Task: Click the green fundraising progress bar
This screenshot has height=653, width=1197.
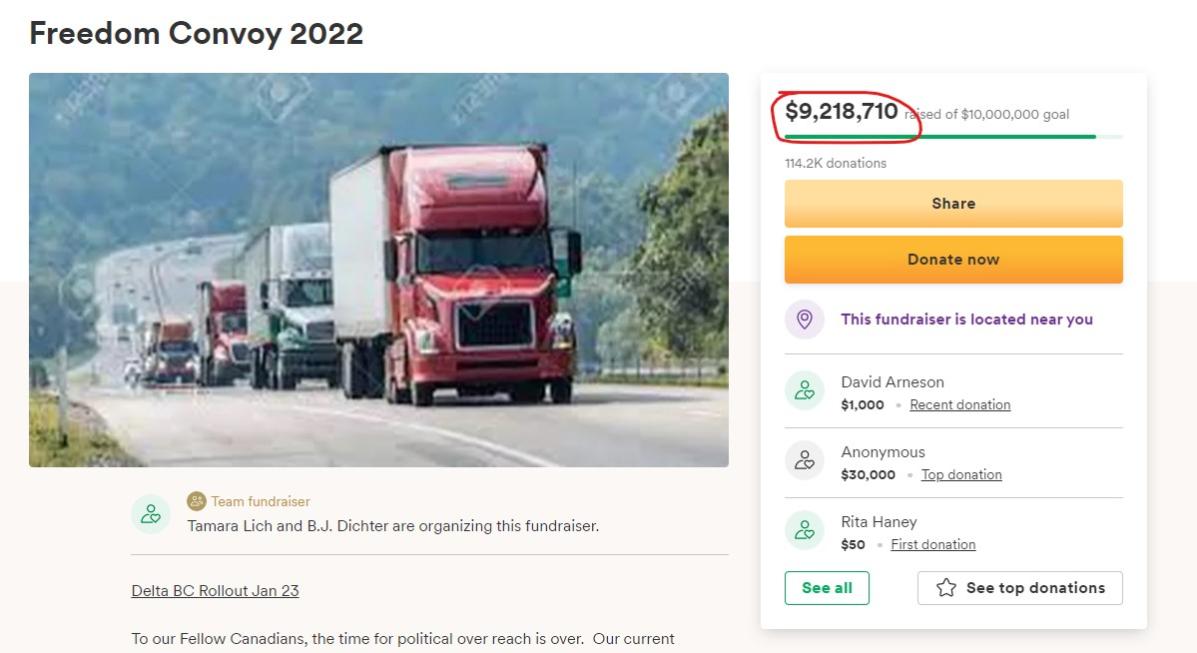Action: click(940, 136)
